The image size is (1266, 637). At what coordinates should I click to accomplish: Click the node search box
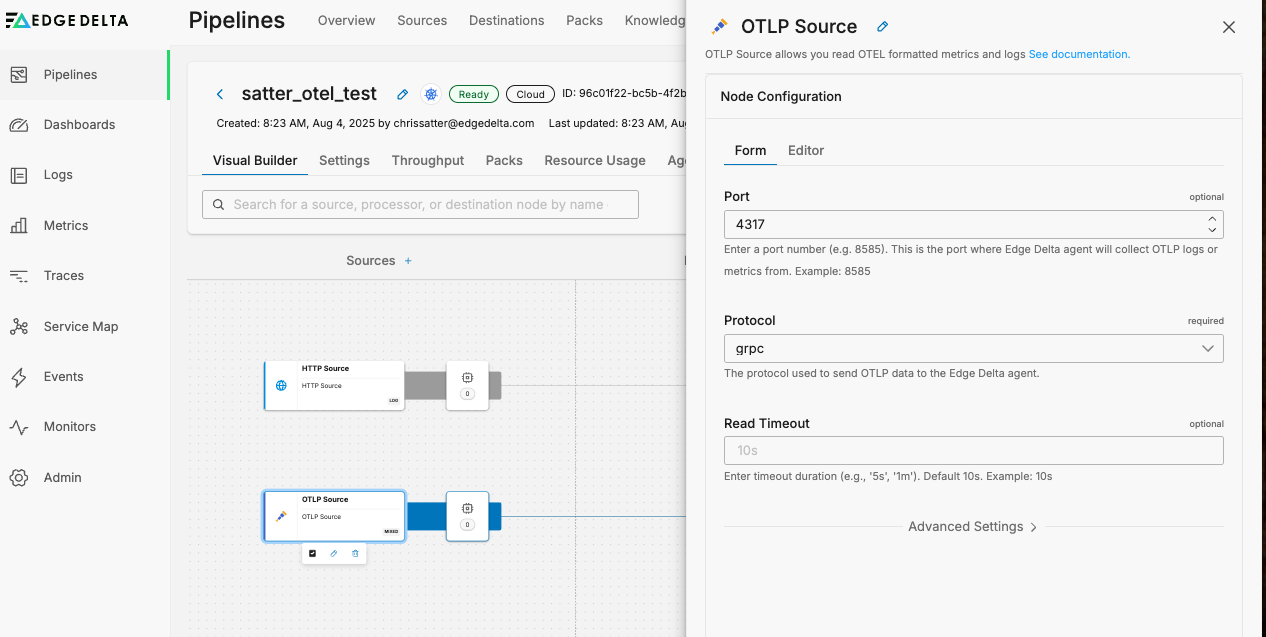420,204
